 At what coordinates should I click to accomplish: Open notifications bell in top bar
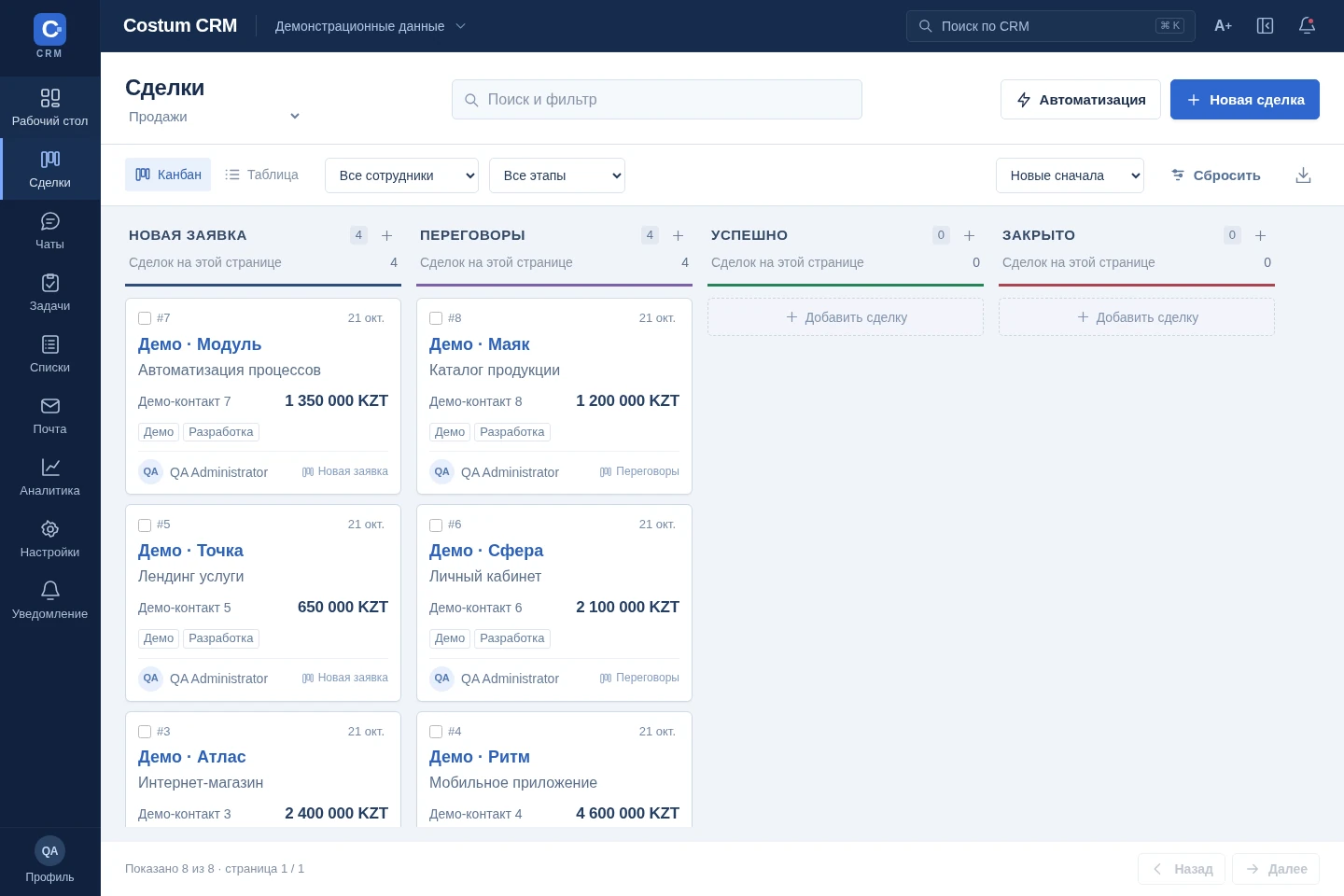point(1307,26)
